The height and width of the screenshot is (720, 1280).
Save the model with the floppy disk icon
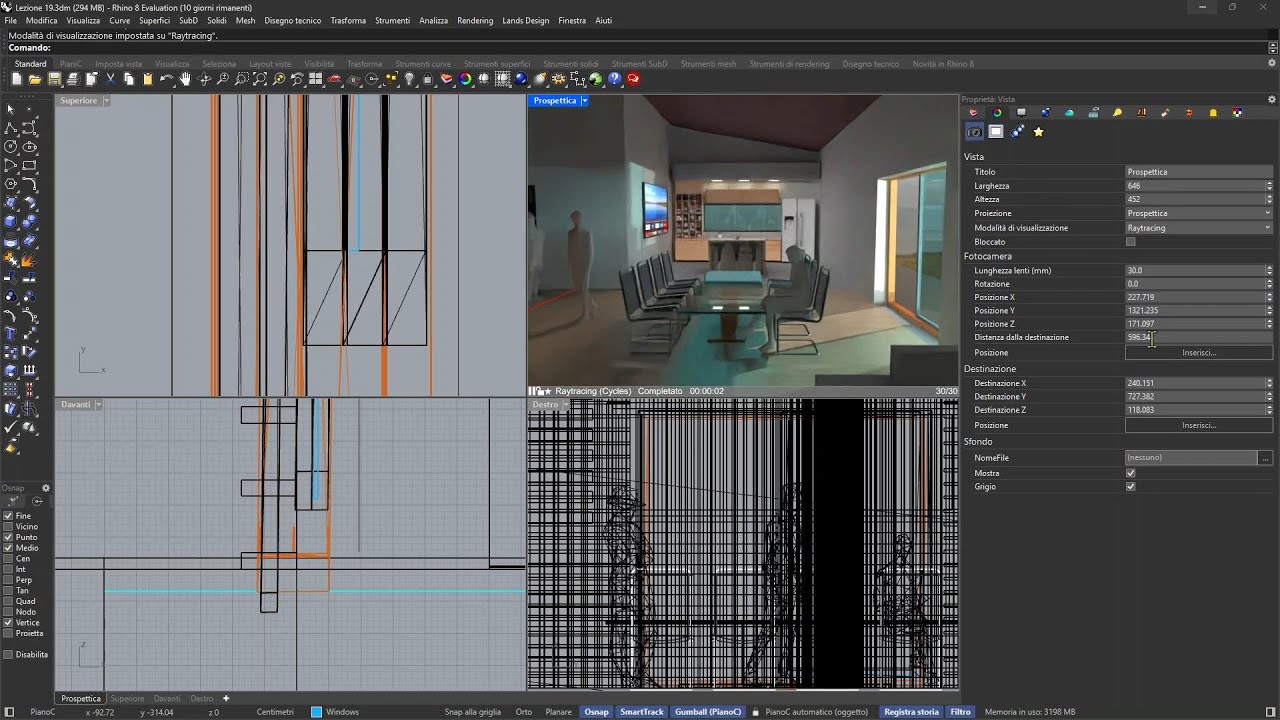click(54, 79)
